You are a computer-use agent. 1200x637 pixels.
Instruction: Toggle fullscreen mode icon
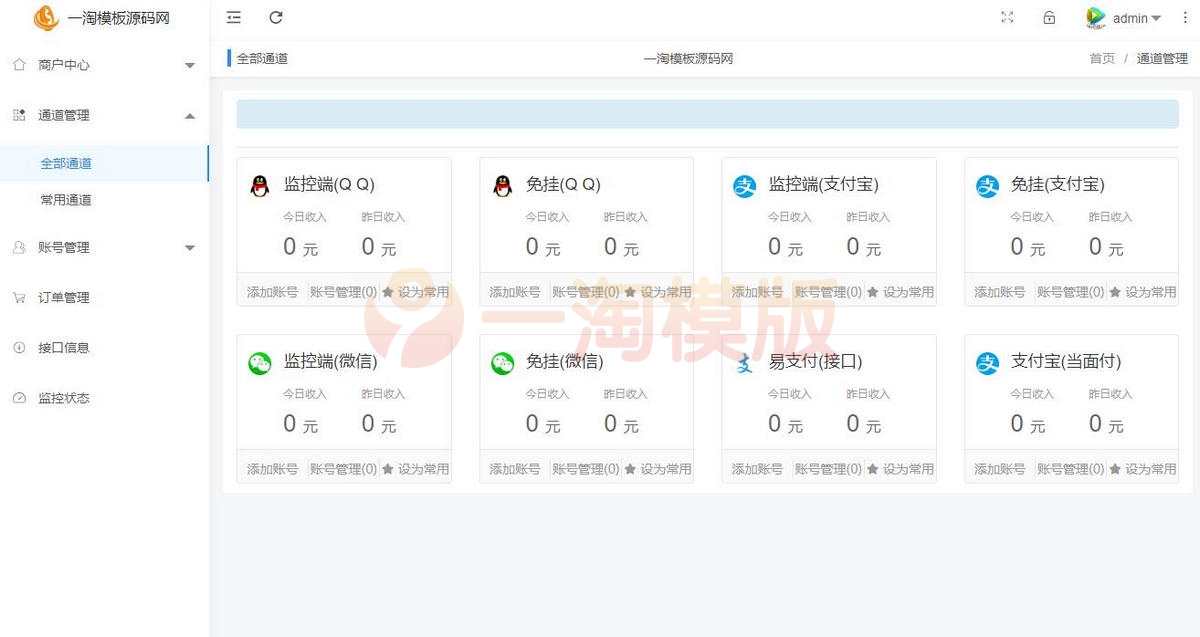click(1007, 17)
